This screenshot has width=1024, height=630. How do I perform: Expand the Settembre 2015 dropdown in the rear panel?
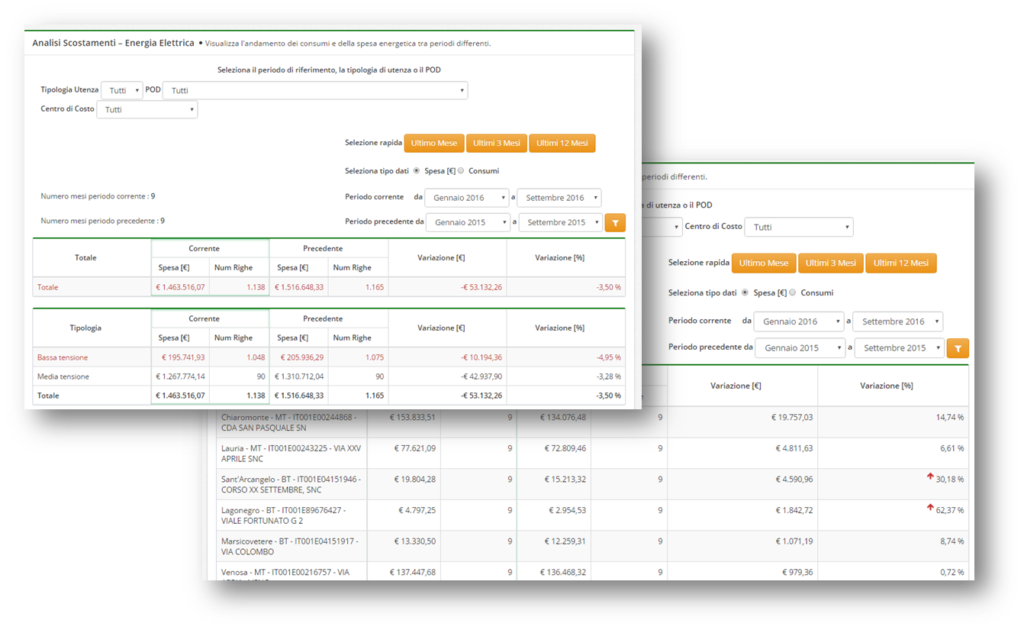click(897, 348)
